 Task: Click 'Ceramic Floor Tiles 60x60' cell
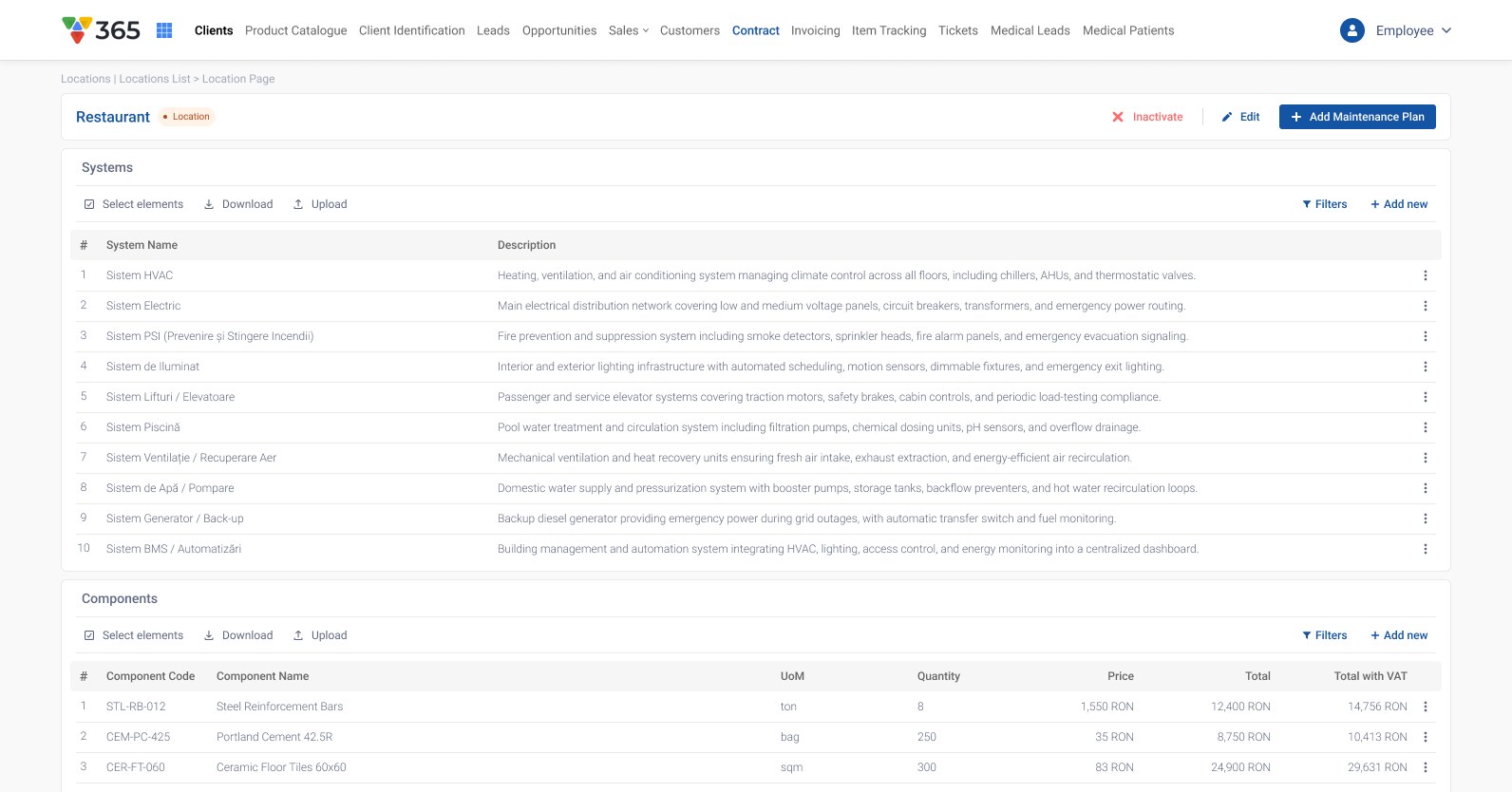281,767
